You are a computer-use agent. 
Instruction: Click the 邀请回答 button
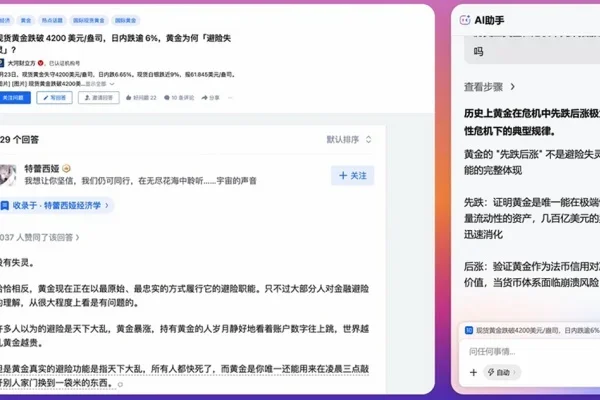[x=99, y=98]
